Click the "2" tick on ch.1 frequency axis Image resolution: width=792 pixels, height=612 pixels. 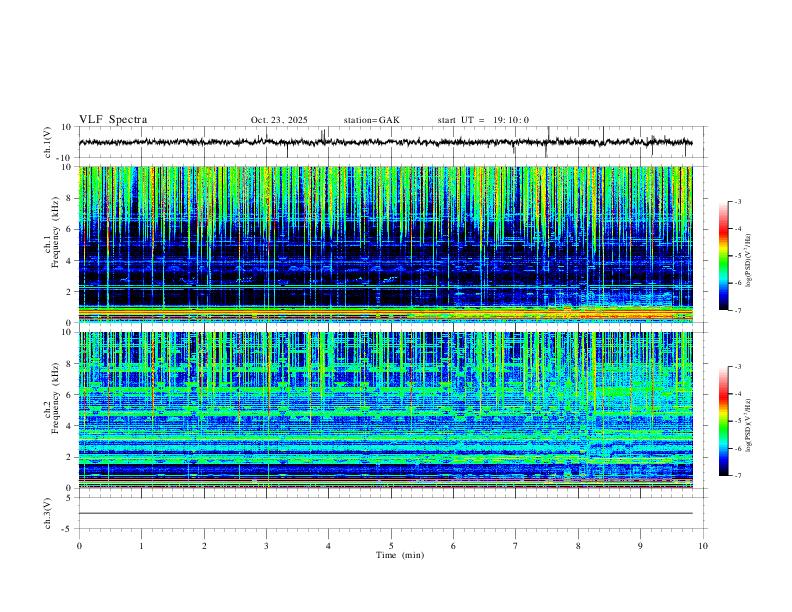[x=70, y=291]
